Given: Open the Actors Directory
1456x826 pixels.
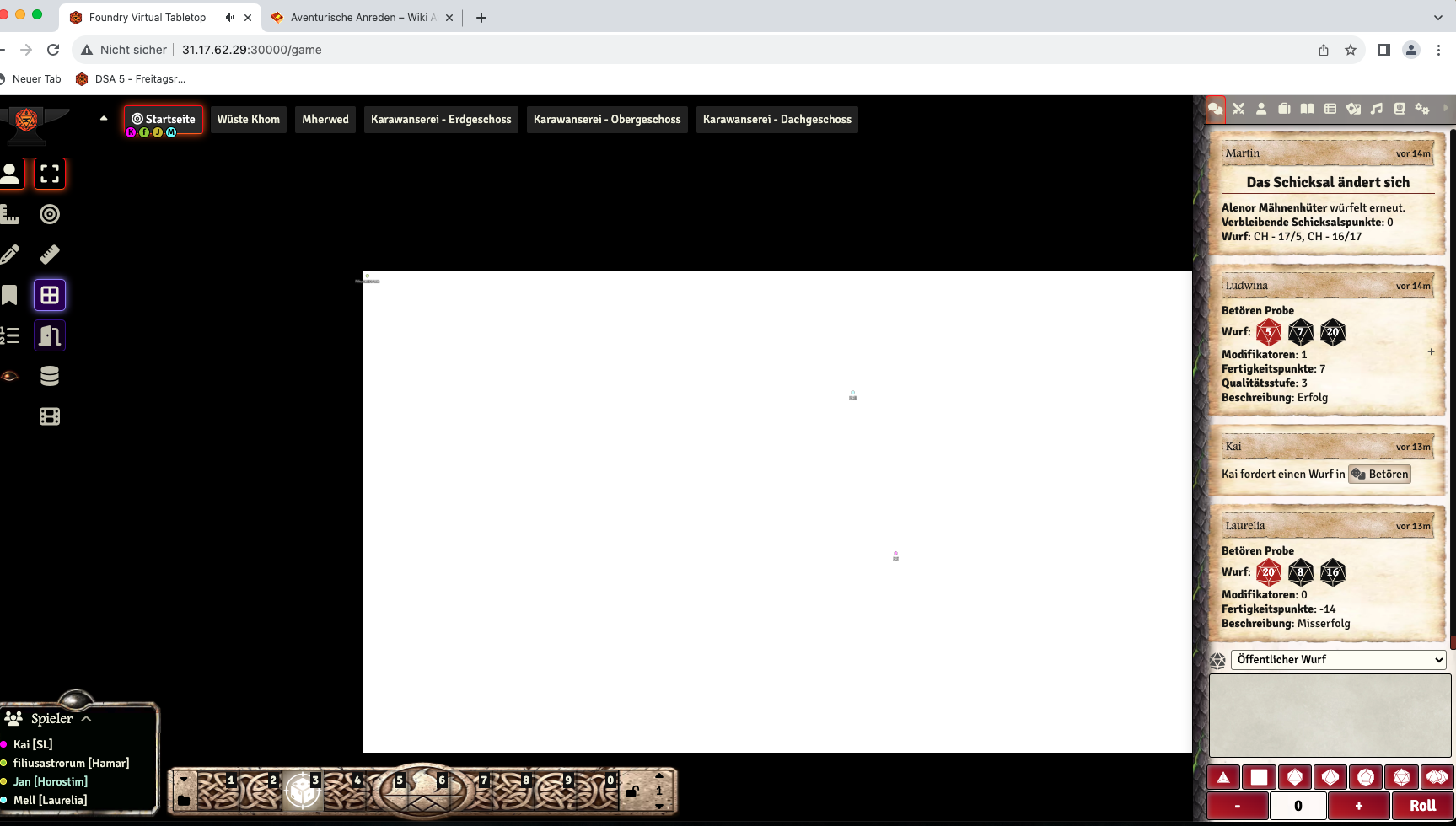Looking at the screenshot, I should pos(1261,109).
